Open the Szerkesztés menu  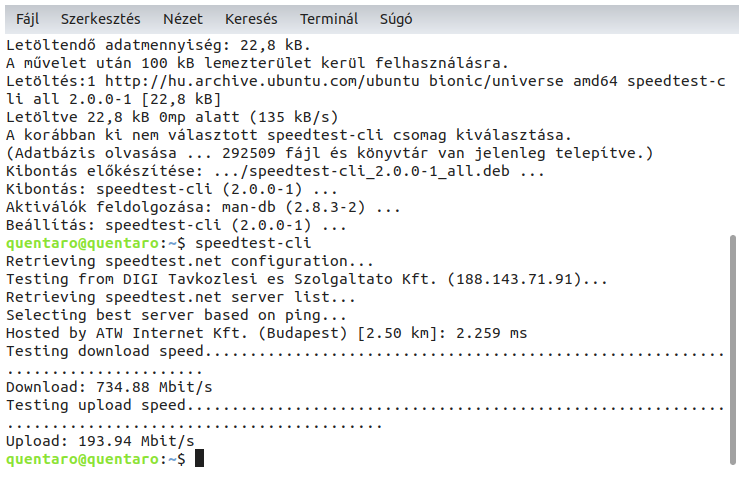[100, 19]
